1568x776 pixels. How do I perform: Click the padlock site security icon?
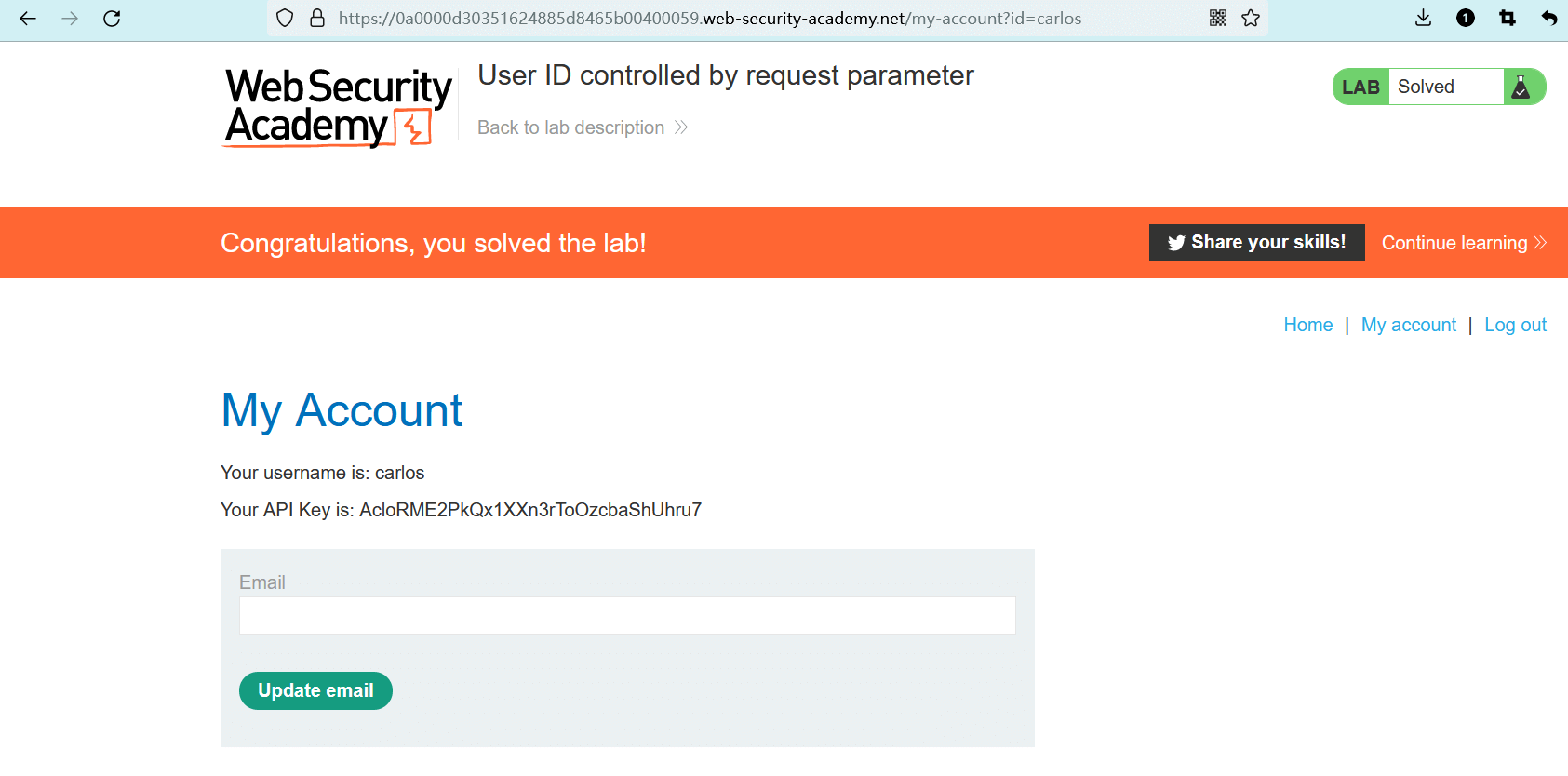(x=317, y=18)
